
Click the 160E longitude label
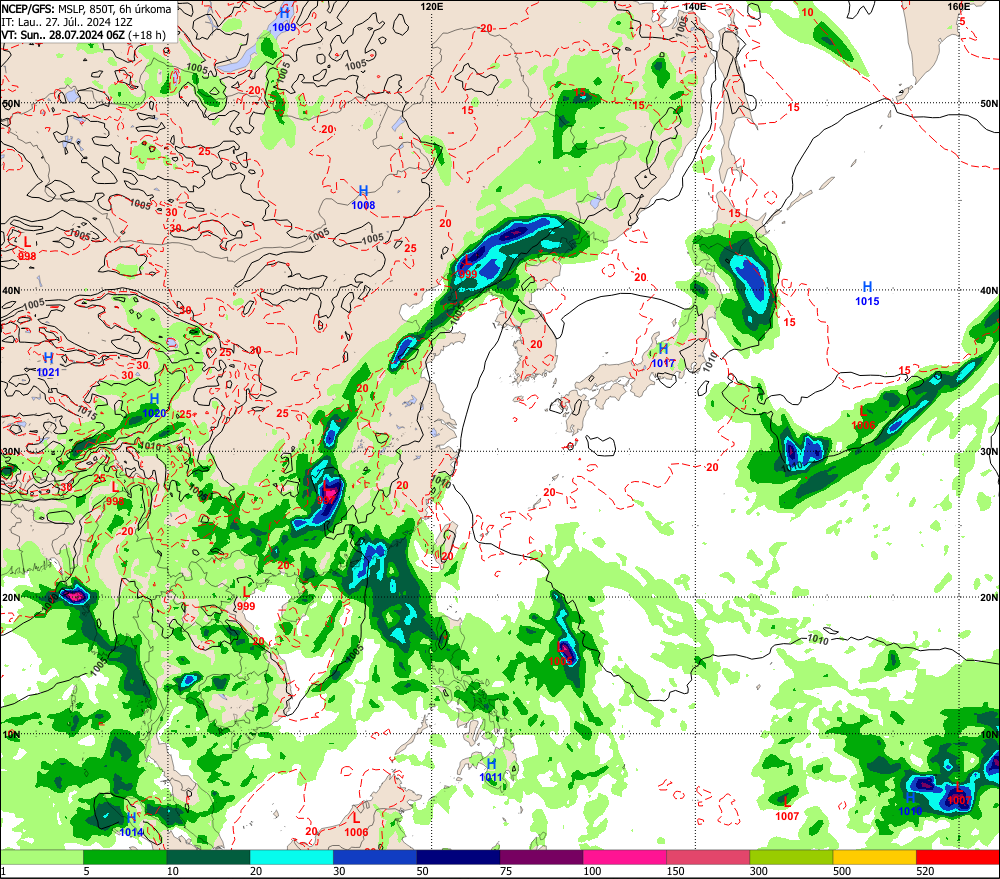pos(959,6)
